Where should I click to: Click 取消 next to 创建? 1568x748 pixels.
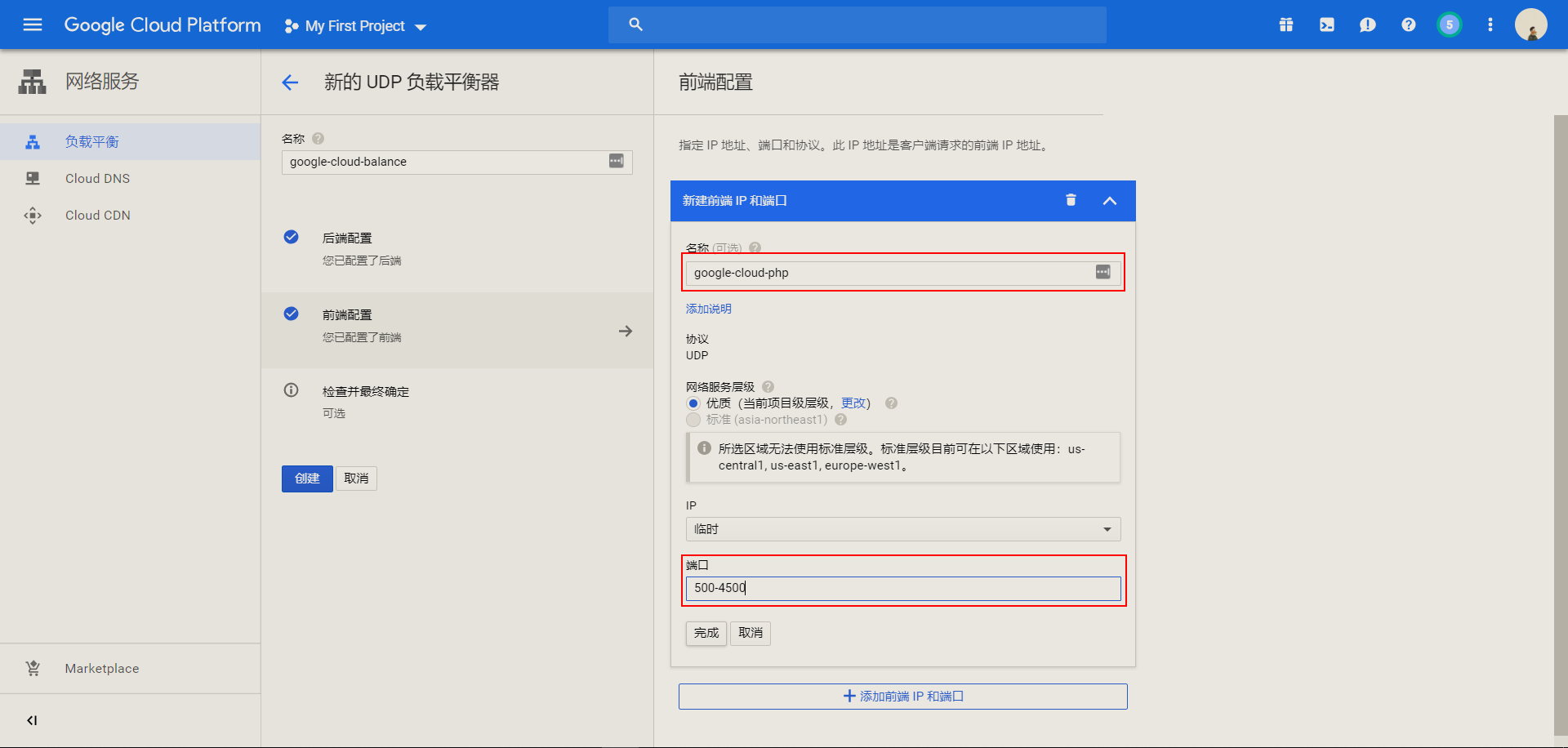pyautogui.click(x=356, y=479)
